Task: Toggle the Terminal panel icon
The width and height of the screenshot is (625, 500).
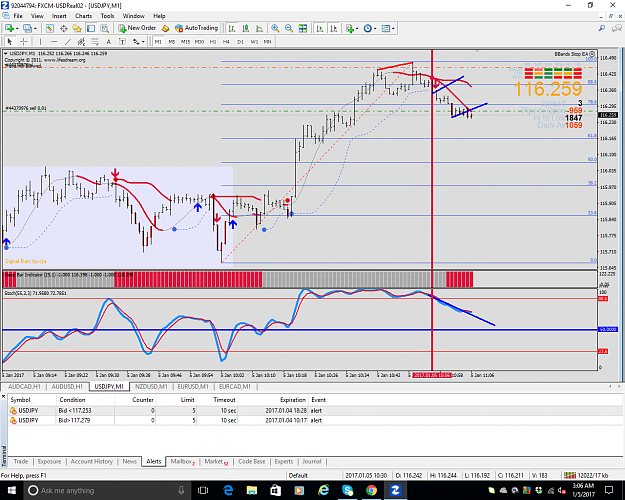Action: pos(91,28)
